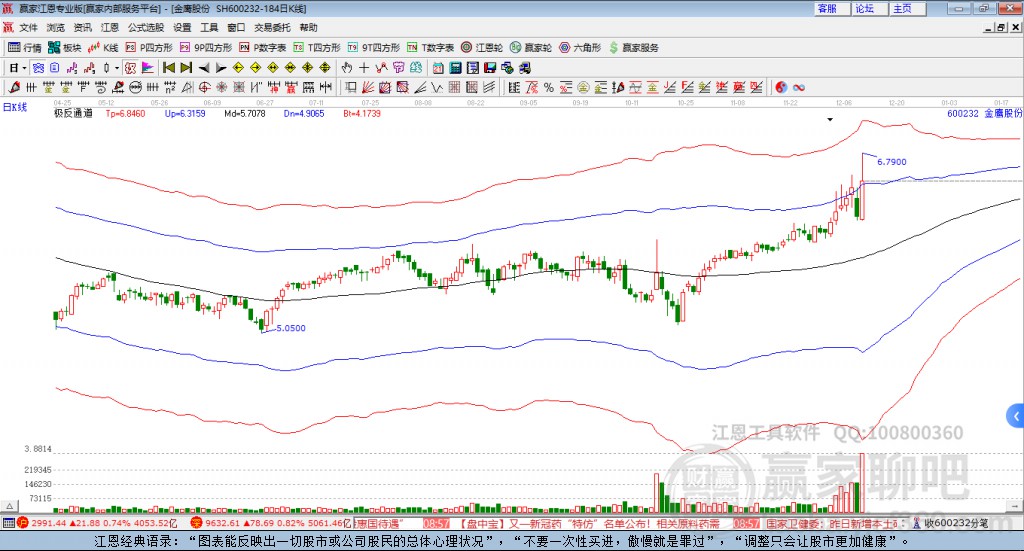
Task: Open 赢家服务 with dollar icon
Action: [x=633, y=48]
